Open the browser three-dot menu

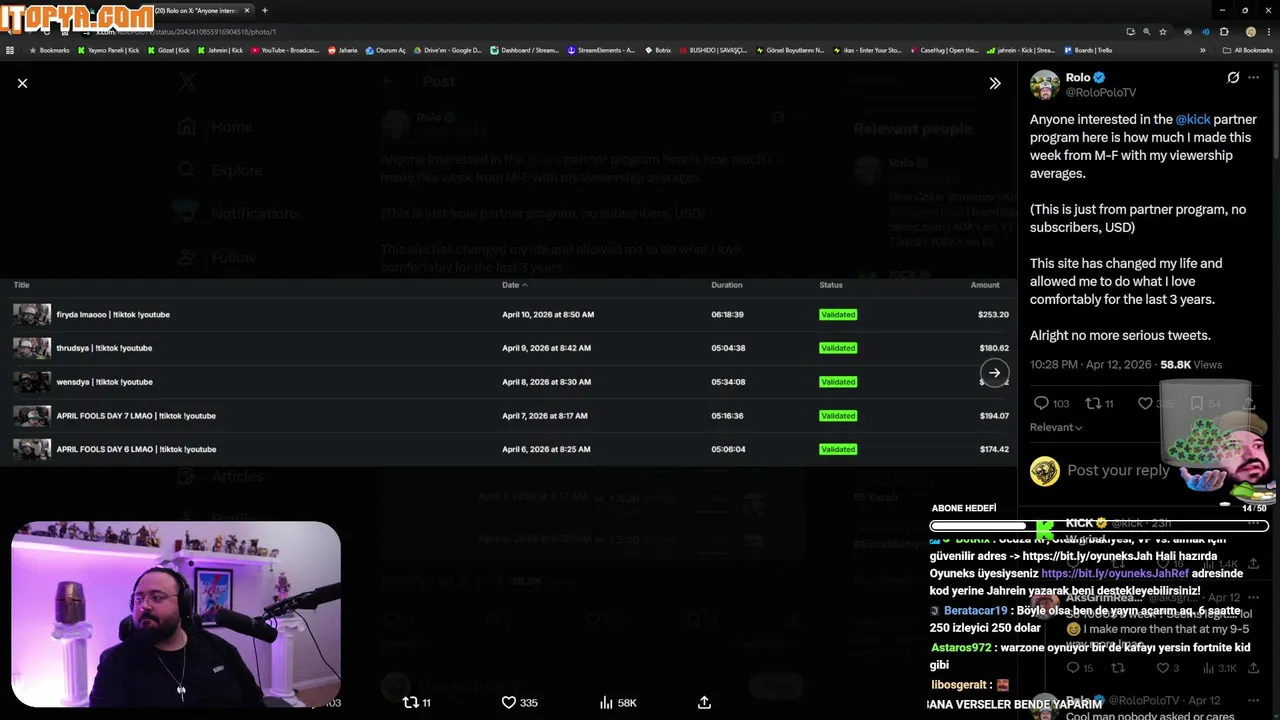click(1270, 32)
